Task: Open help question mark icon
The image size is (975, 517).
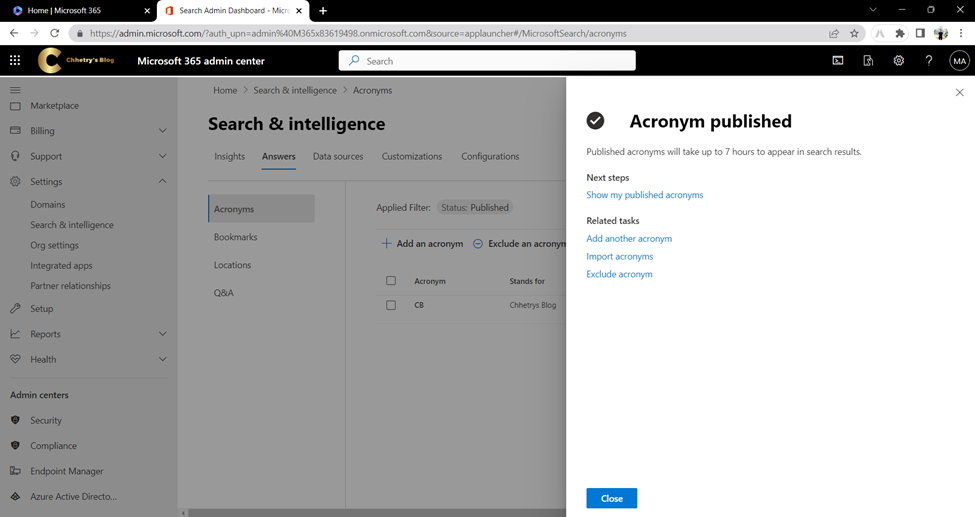Action: [x=928, y=60]
